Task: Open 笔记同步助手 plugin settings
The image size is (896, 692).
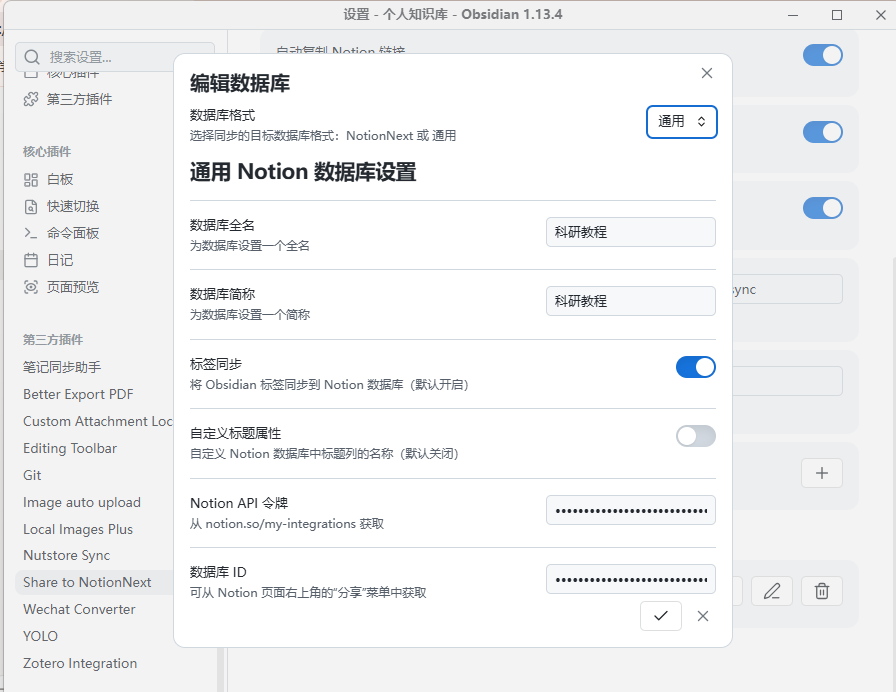Action: point(62,367)
